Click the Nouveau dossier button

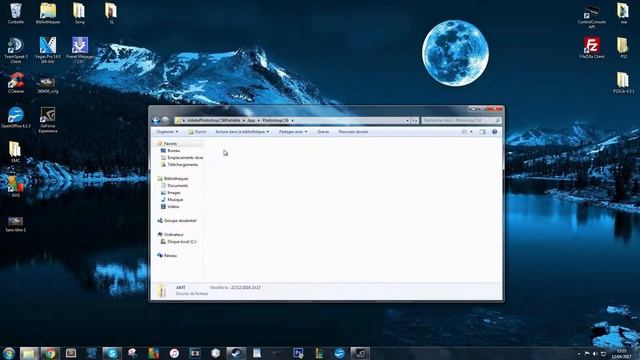pyautogui.click(x=353, y=132)
